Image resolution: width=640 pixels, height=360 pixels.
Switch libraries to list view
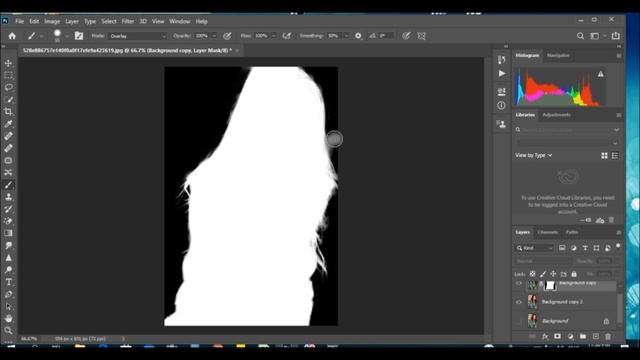click(x=615, y=156)
